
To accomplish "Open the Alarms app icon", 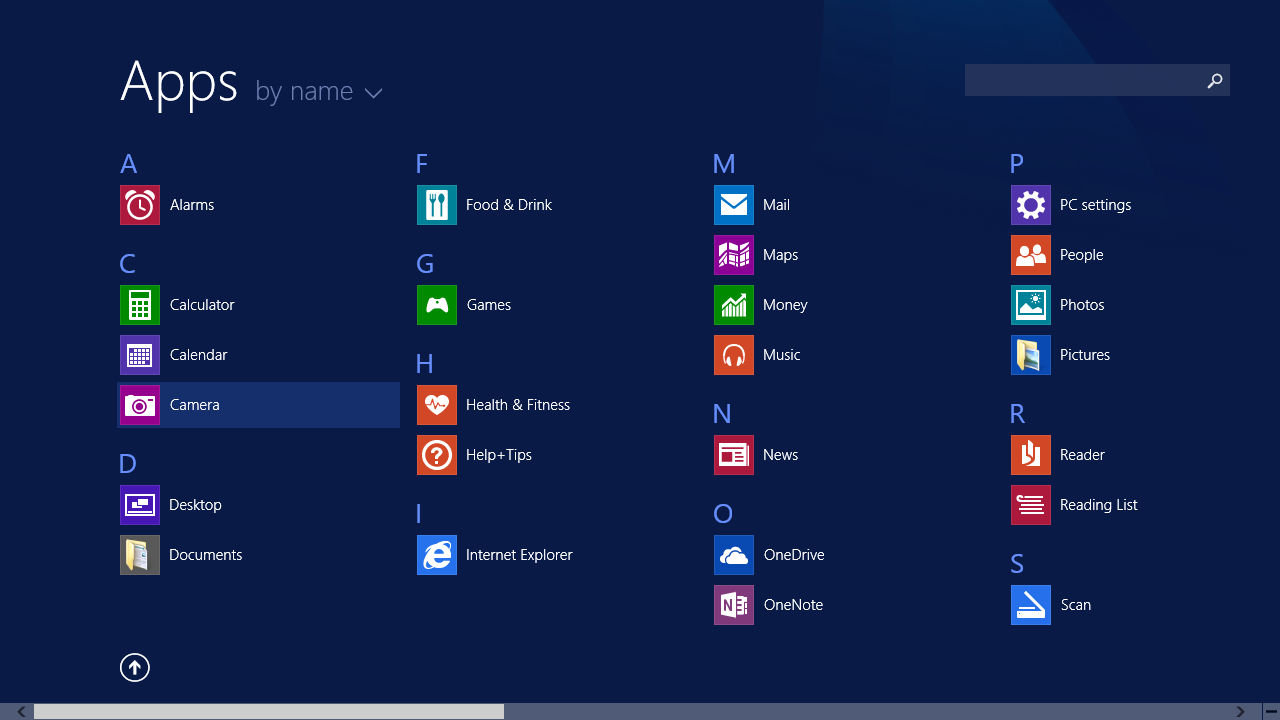I will click(x=140, y=205).
